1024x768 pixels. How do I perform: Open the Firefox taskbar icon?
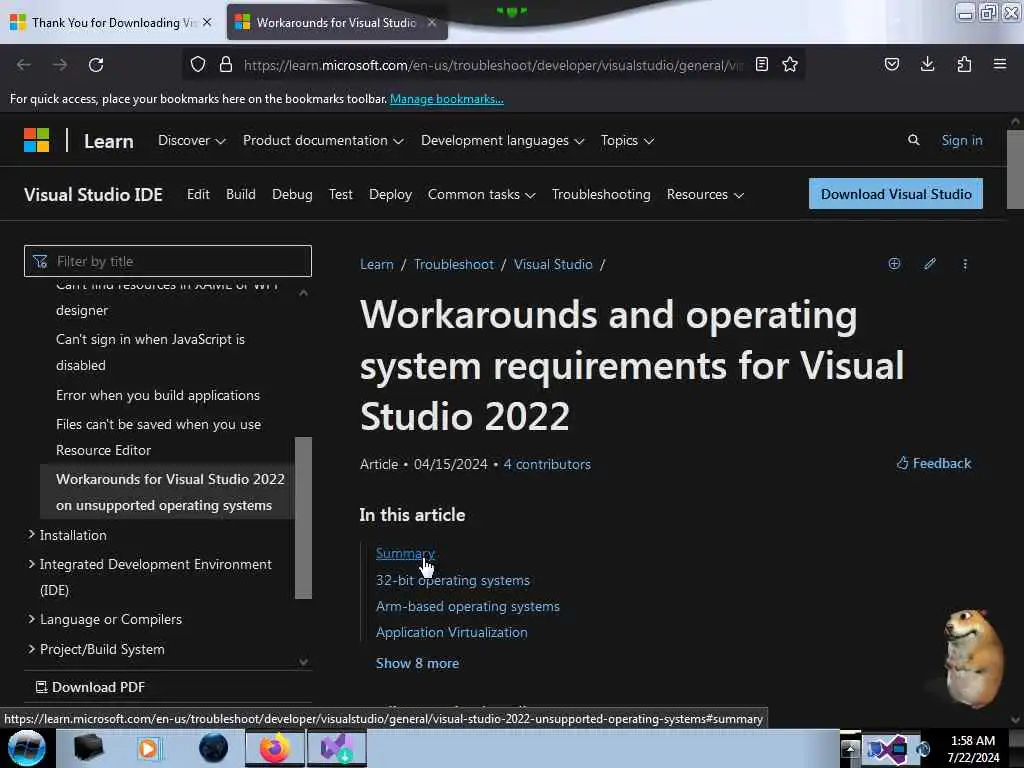point(274,748)
